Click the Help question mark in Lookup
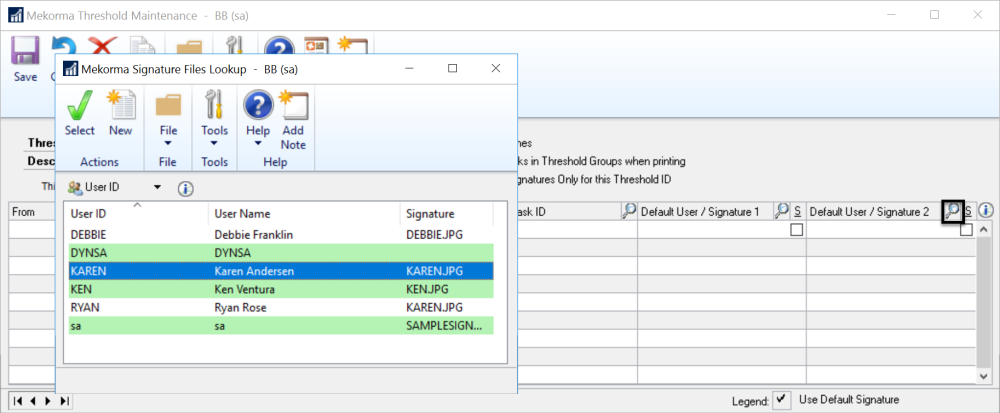 258,105
